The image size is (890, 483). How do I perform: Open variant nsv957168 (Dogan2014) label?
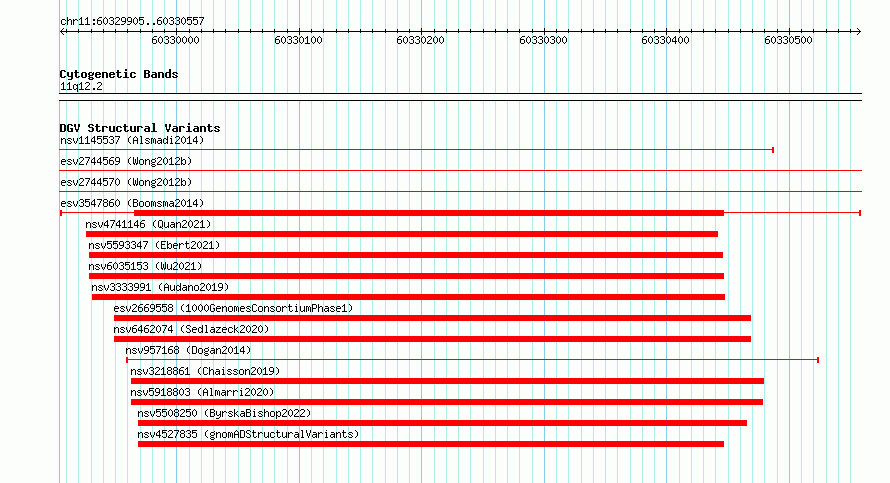click(188, 350)
